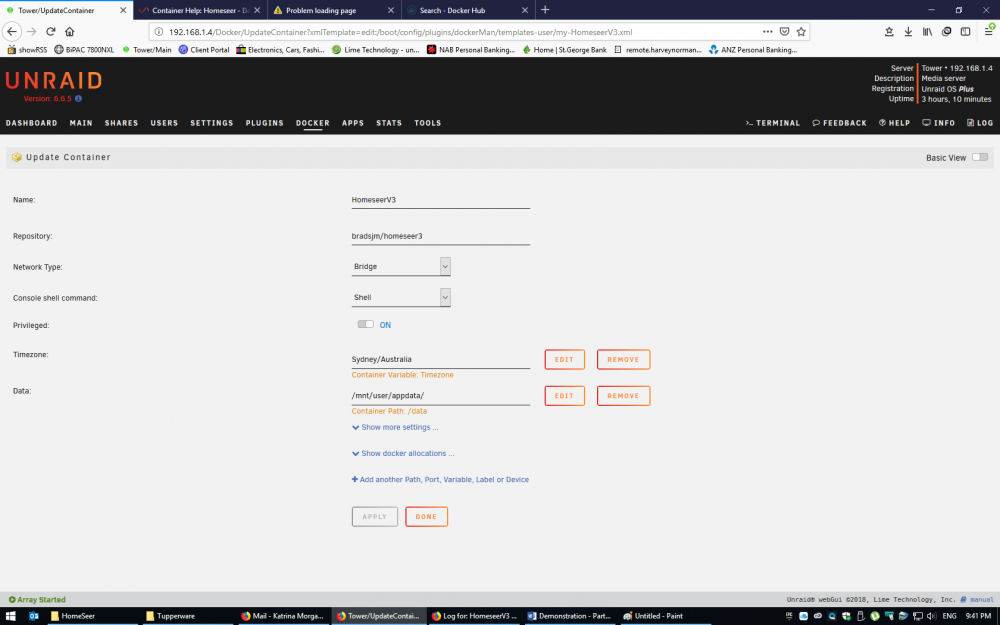The width and height of the screenshot is (1000, 625).
Task: Click the volume icon in system tray
Action: pos(932,615)
